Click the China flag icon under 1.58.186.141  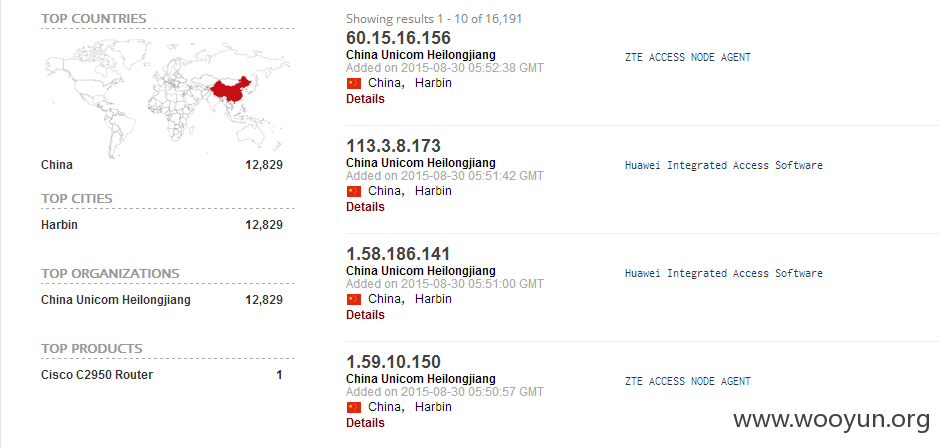[354, 299]
